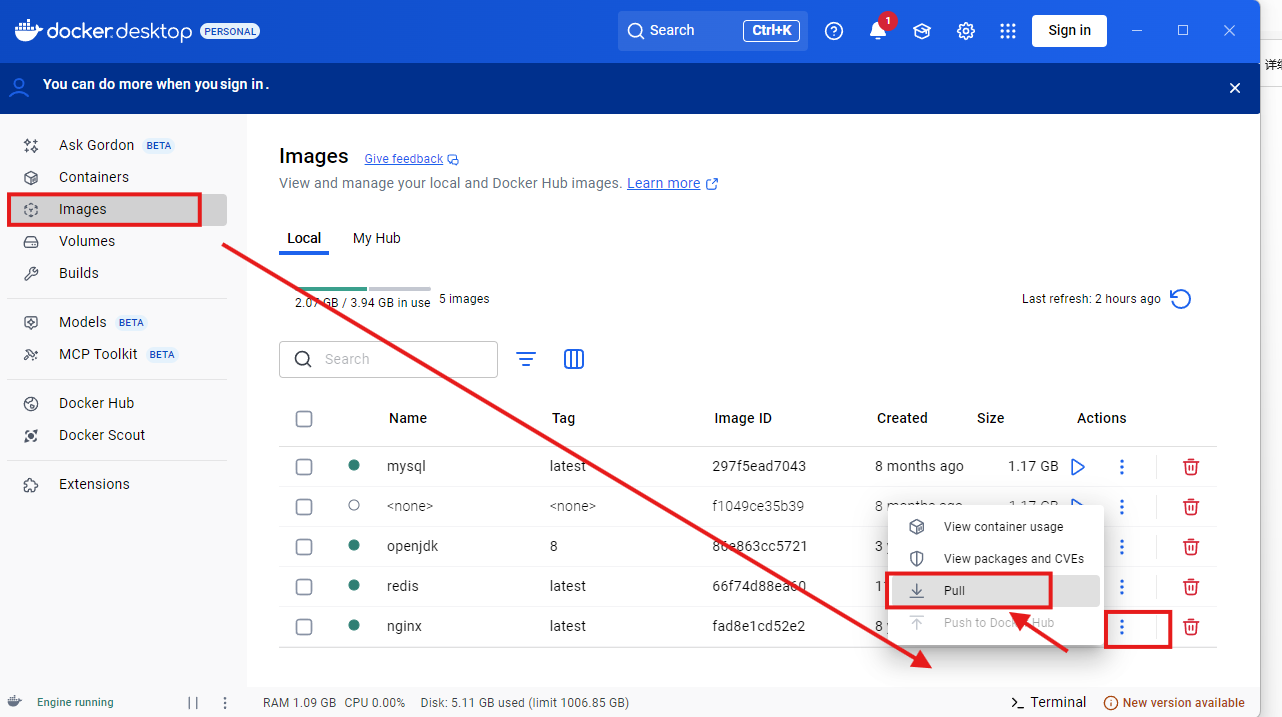Open more actions for redis image
The image size is (1282, 717).
click(1122, 586)
